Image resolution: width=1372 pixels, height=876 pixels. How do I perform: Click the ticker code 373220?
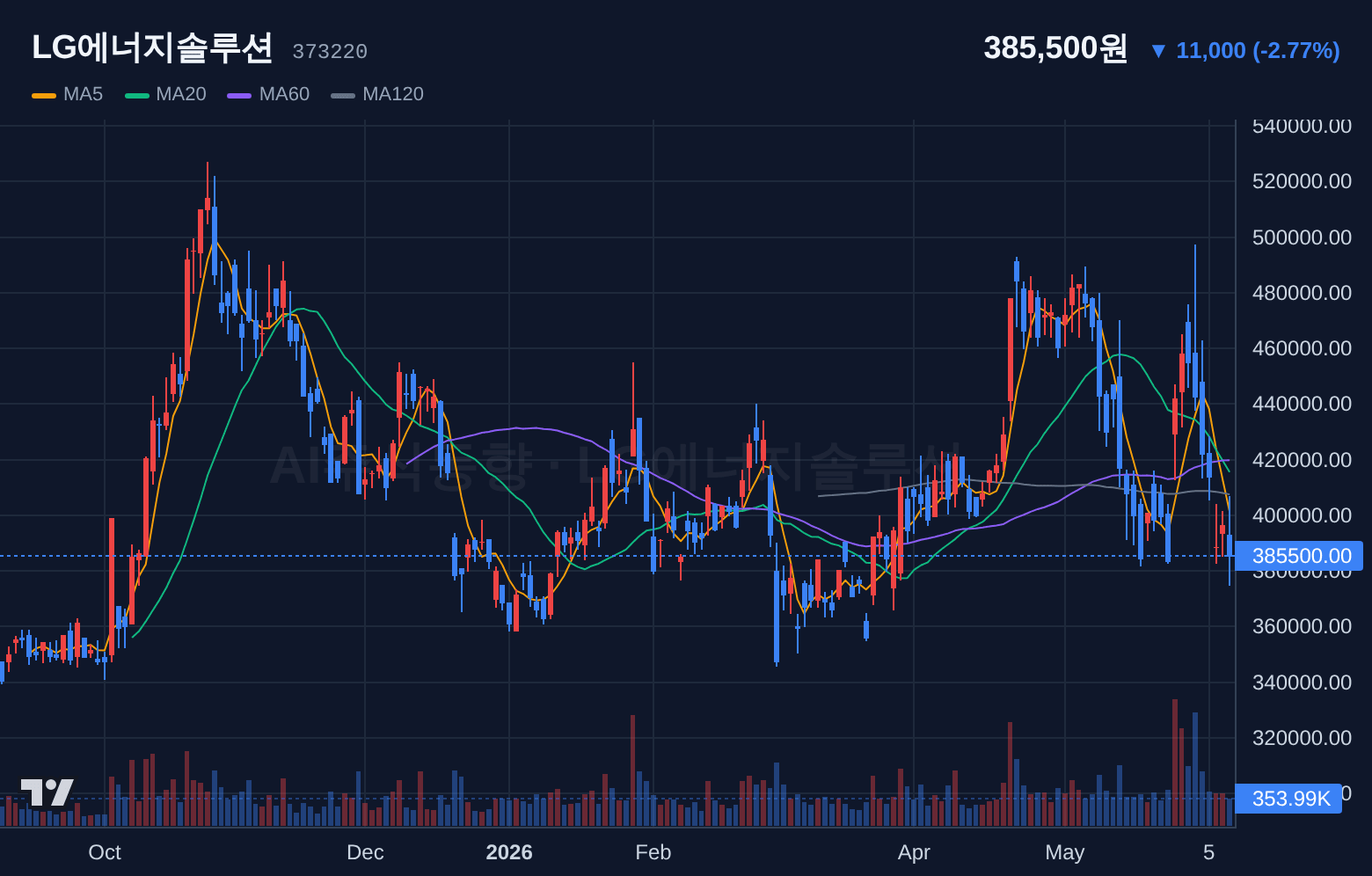330,52
